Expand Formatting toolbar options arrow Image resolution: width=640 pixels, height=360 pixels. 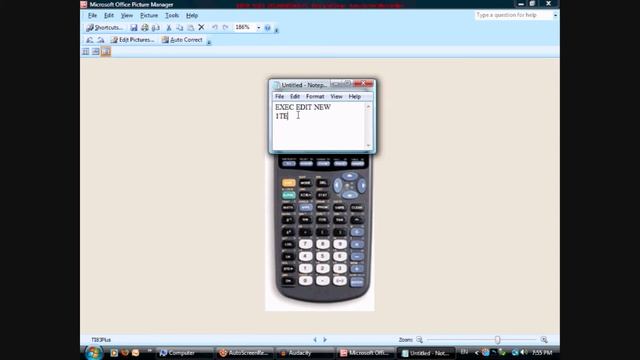[209, 41]
